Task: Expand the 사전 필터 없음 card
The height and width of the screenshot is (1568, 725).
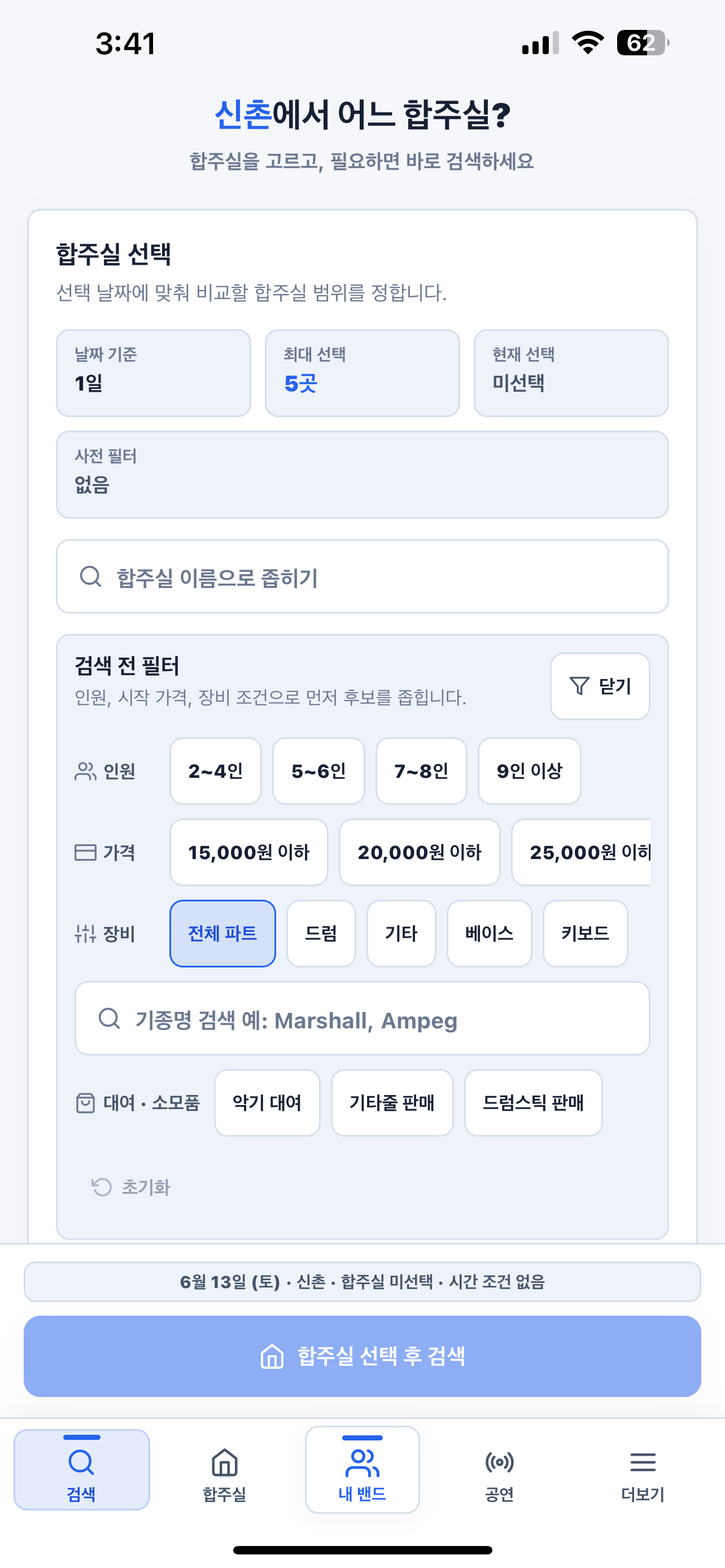Action: (362, 475)
